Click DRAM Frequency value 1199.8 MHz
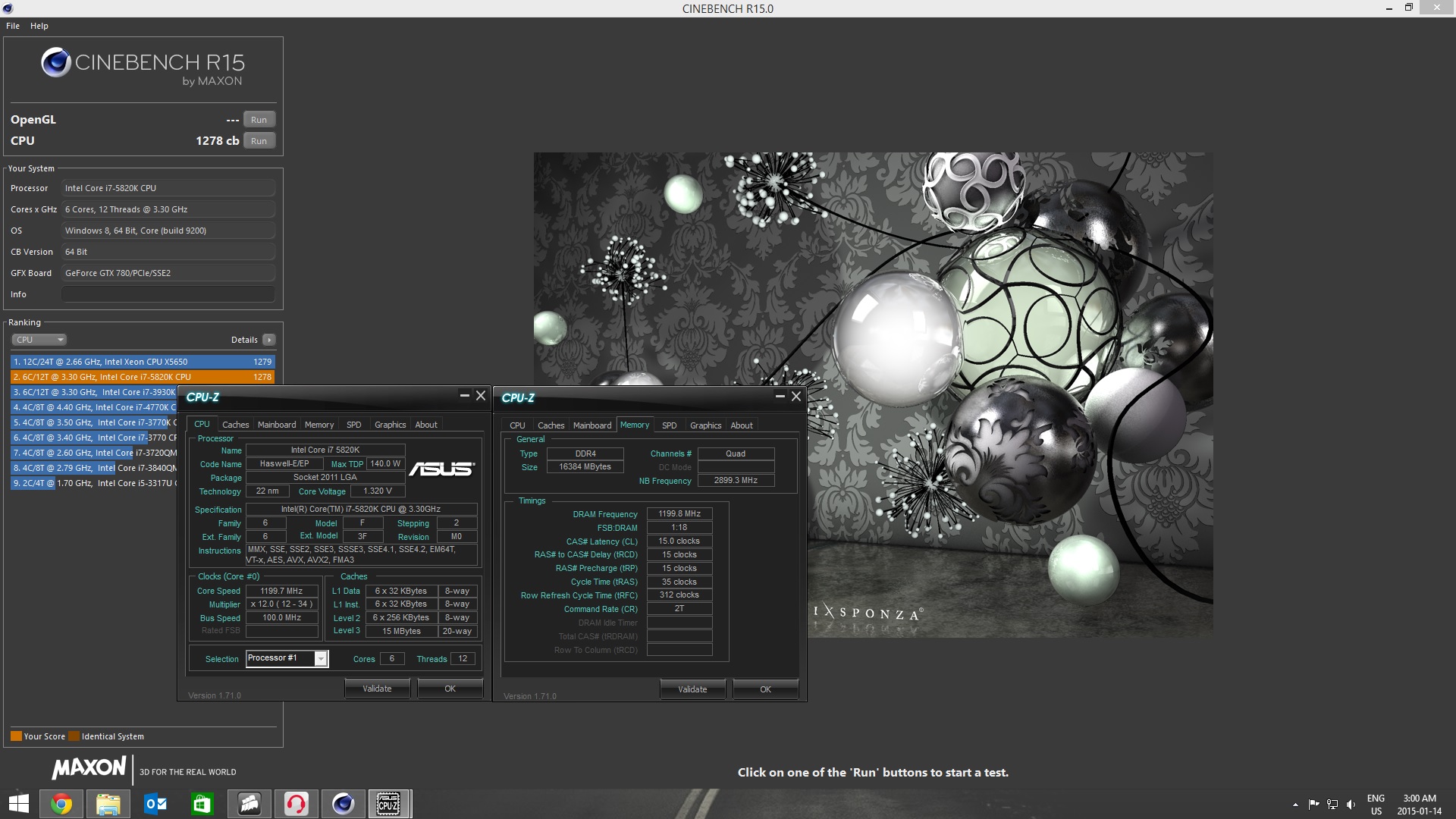1456x819 pixels. [x=679, y=514]
